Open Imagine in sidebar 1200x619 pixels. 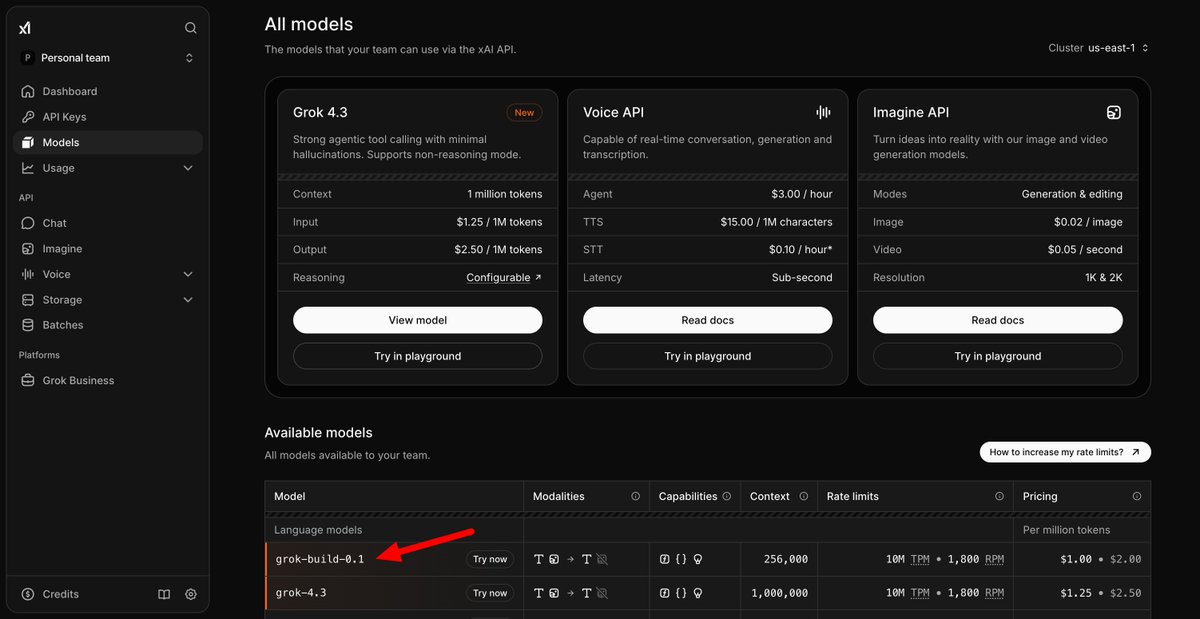pyautogui.click(x=108, y=249)
